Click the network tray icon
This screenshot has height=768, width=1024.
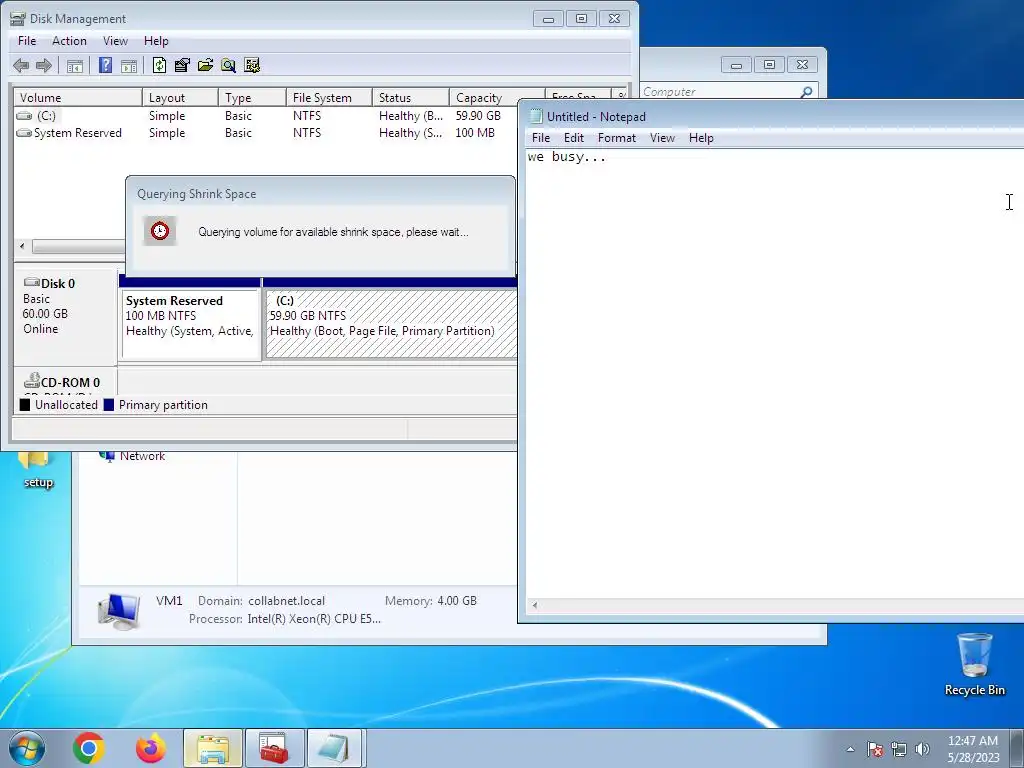click(899, 749)
